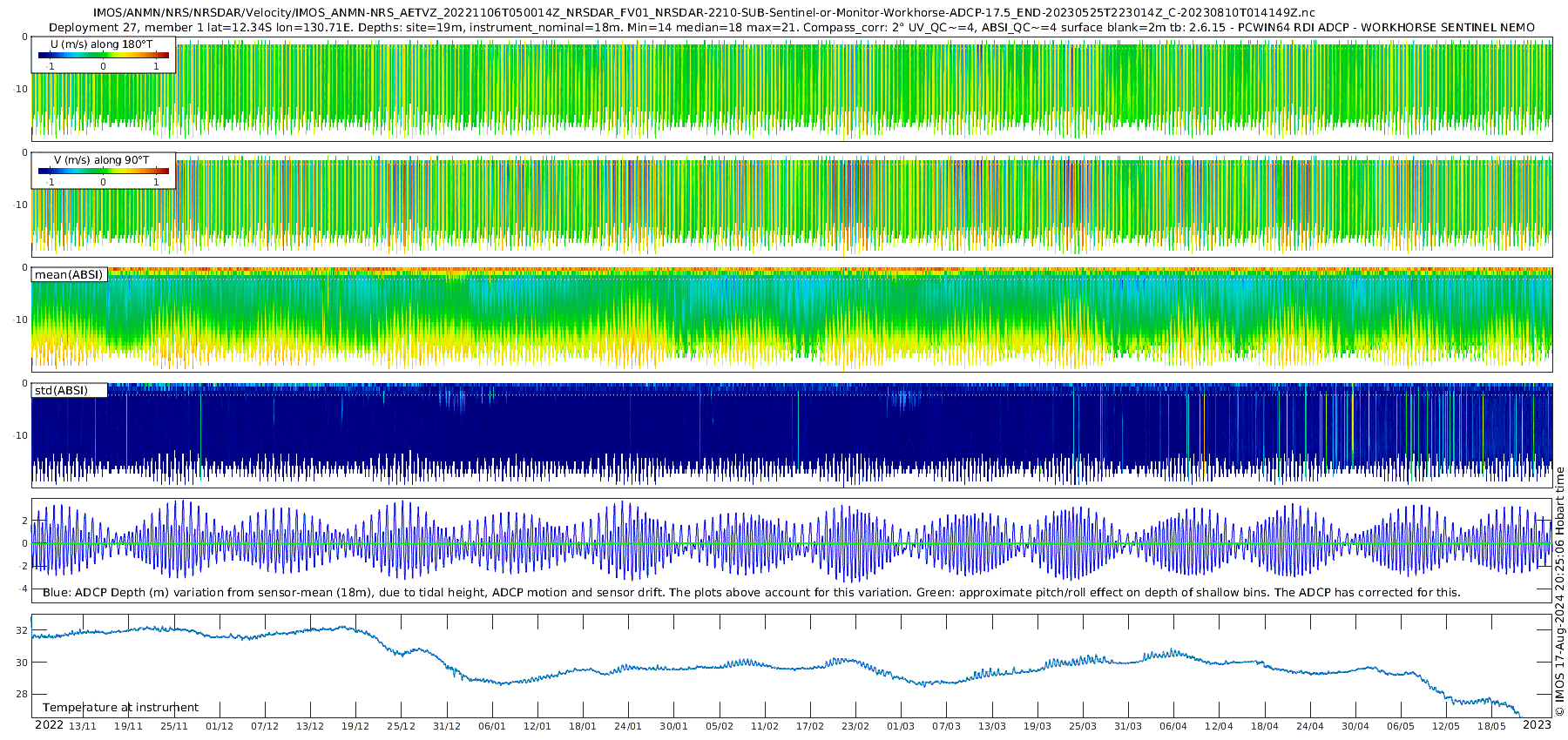This screenshot has height=740, width=1568.
Task: Select the std(ABSI) panel label
Action: pos(61,390)
